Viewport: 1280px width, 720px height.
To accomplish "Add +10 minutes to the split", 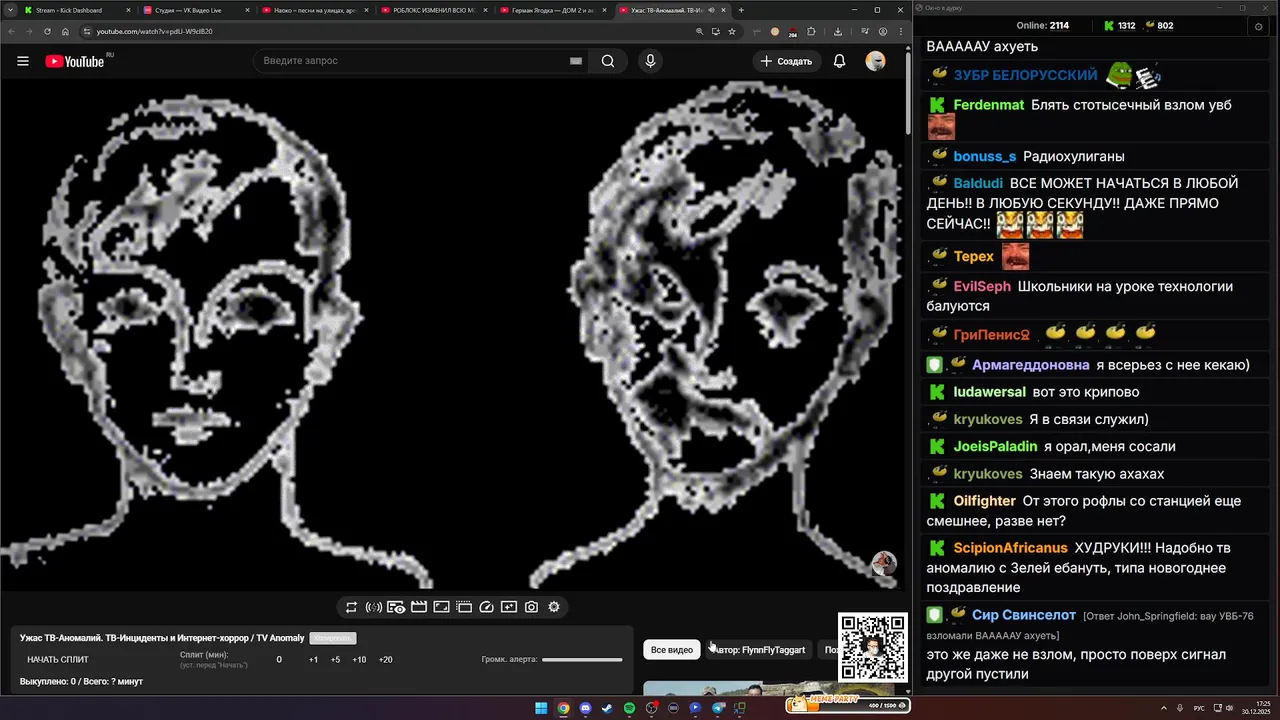I will [x=359, y=660].
